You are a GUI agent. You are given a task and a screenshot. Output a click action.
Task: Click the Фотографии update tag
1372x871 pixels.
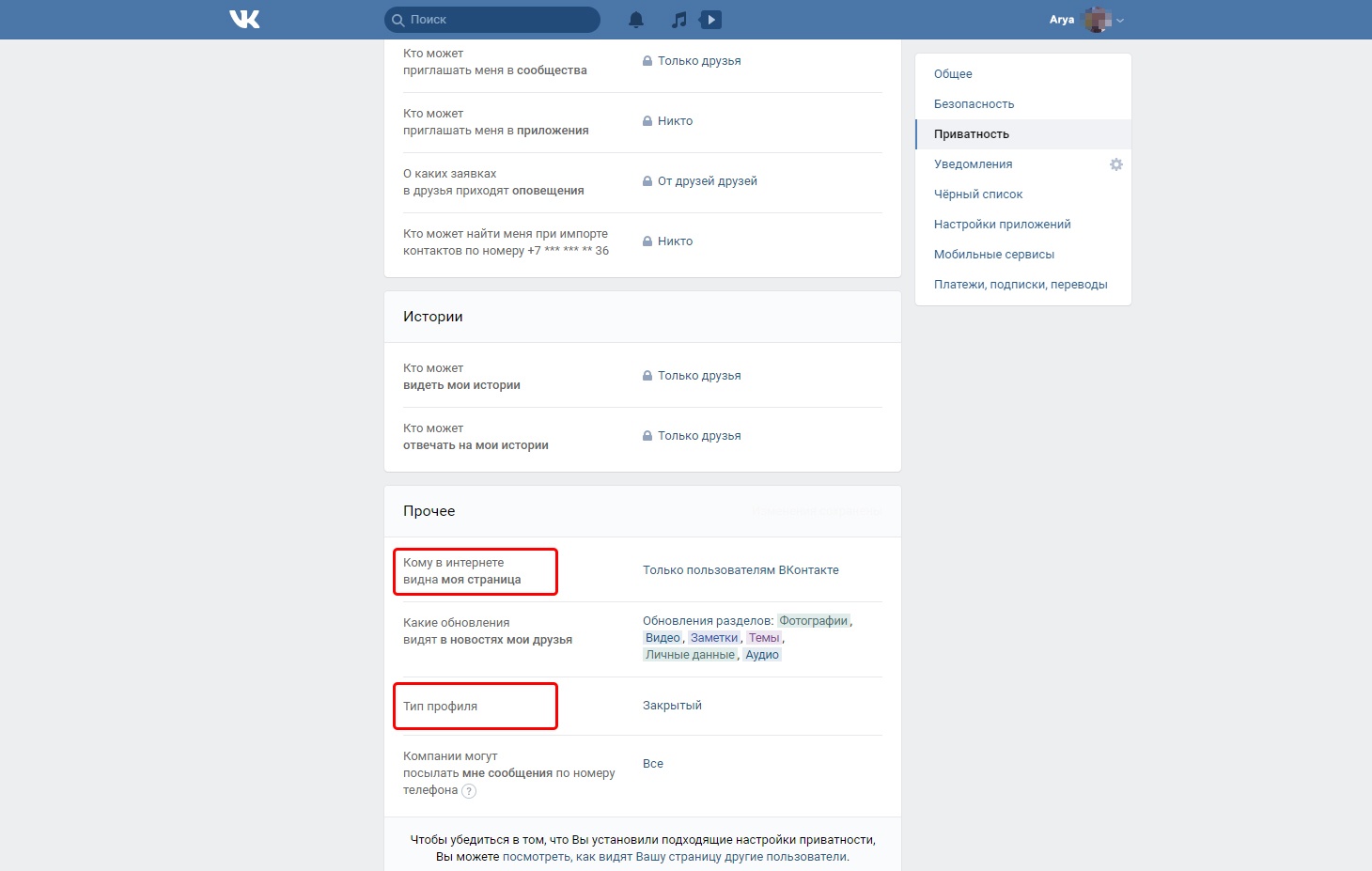(814, 621)
